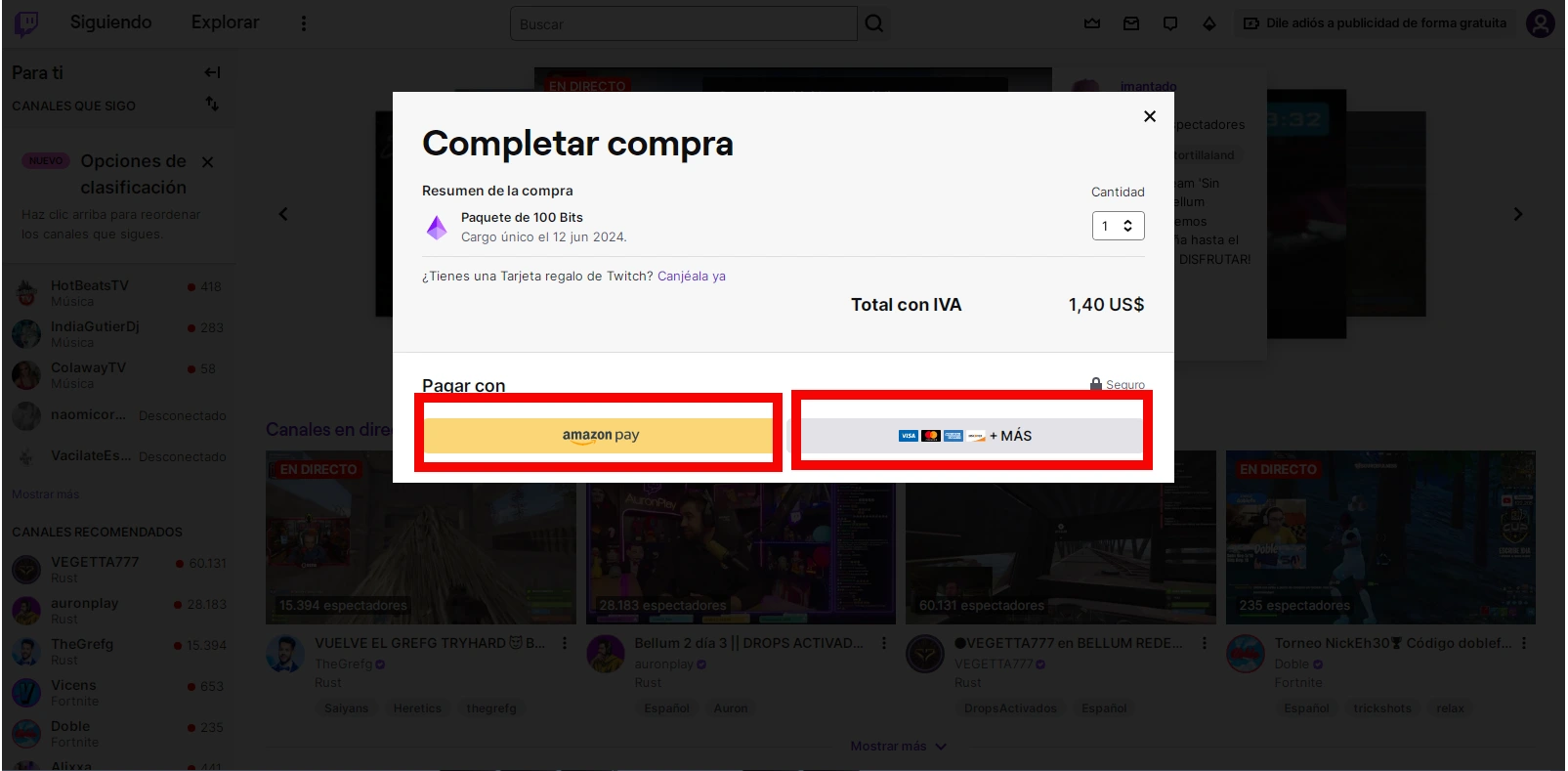Open Prime loot crown icon
The height and width of the screenshot is (771, 1568).
pos(1092,23)
